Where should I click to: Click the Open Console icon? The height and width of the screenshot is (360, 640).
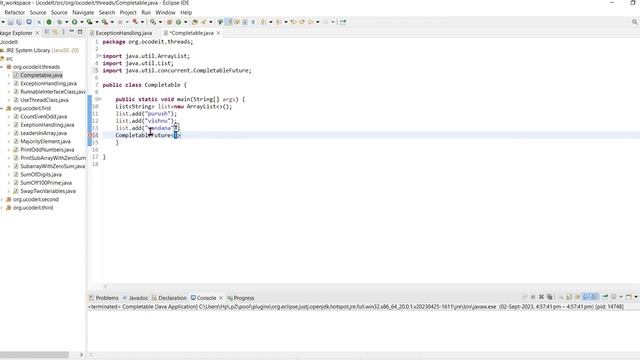click(x=629, y=297)
